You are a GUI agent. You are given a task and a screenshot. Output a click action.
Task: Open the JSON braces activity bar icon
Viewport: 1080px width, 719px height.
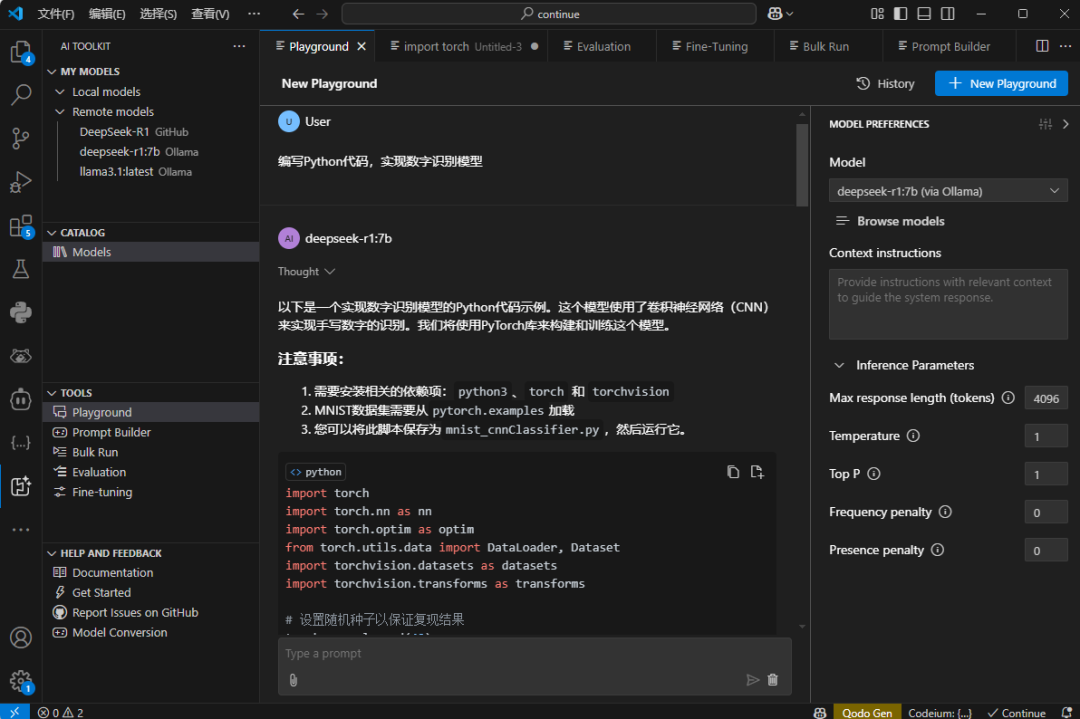[x=21, y=443]
